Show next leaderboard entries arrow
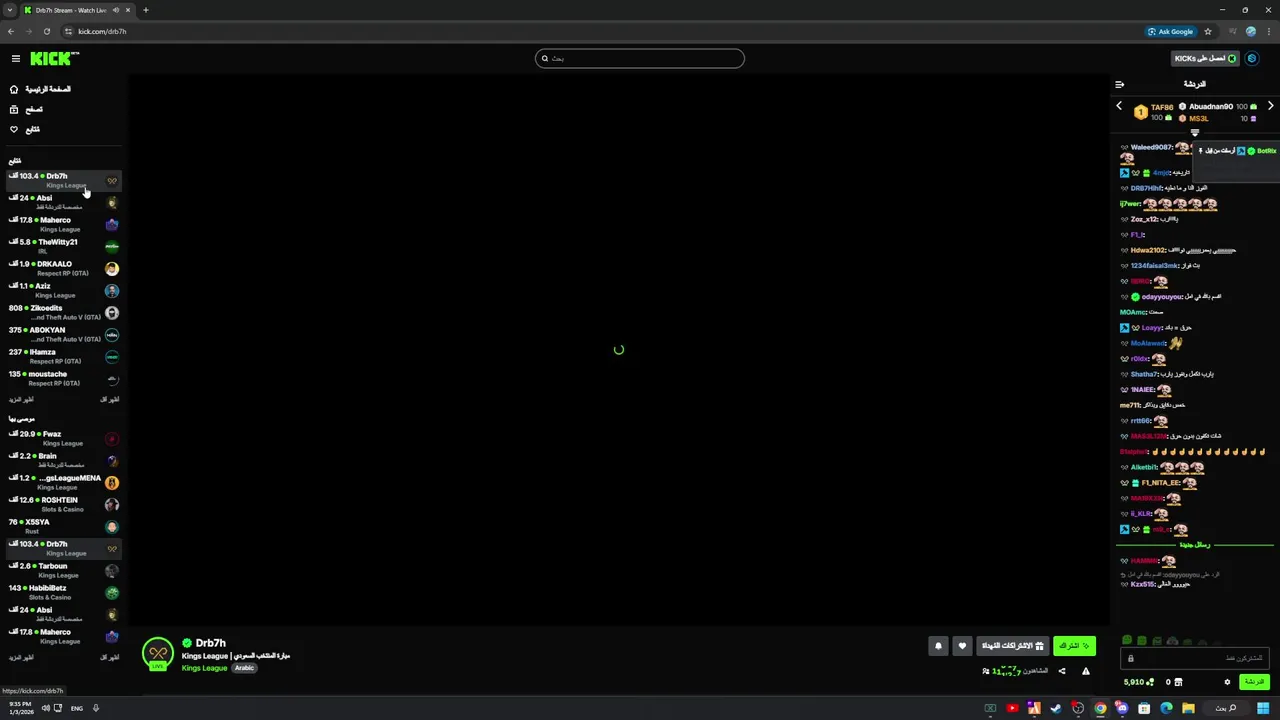This screenshot has height=720, width=1280. tap(1270, 106)
